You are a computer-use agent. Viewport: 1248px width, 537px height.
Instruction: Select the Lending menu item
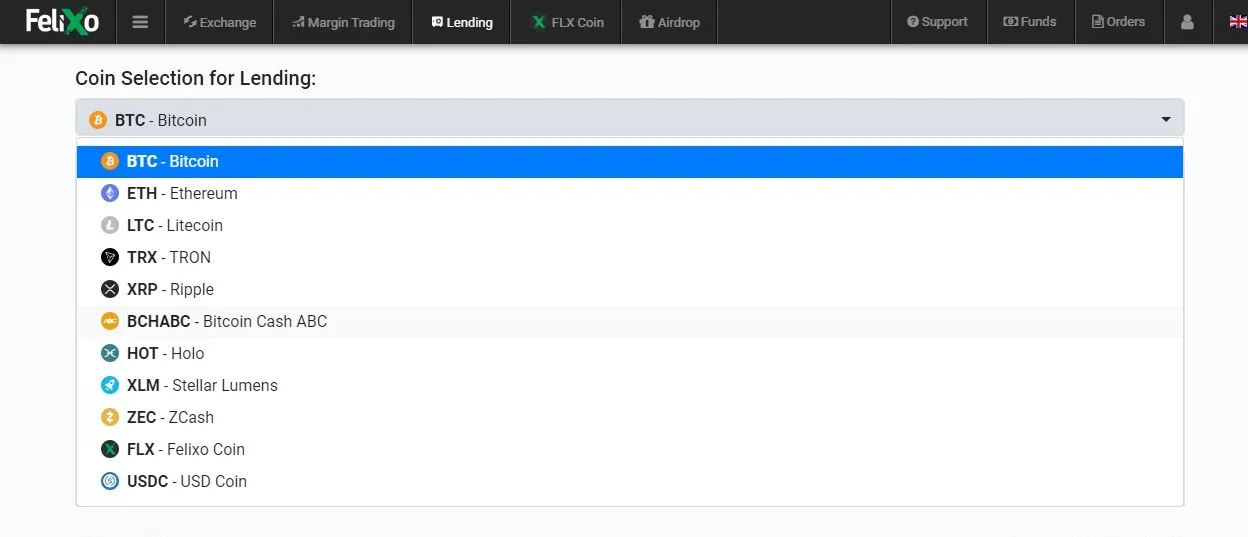pos(462,22)
